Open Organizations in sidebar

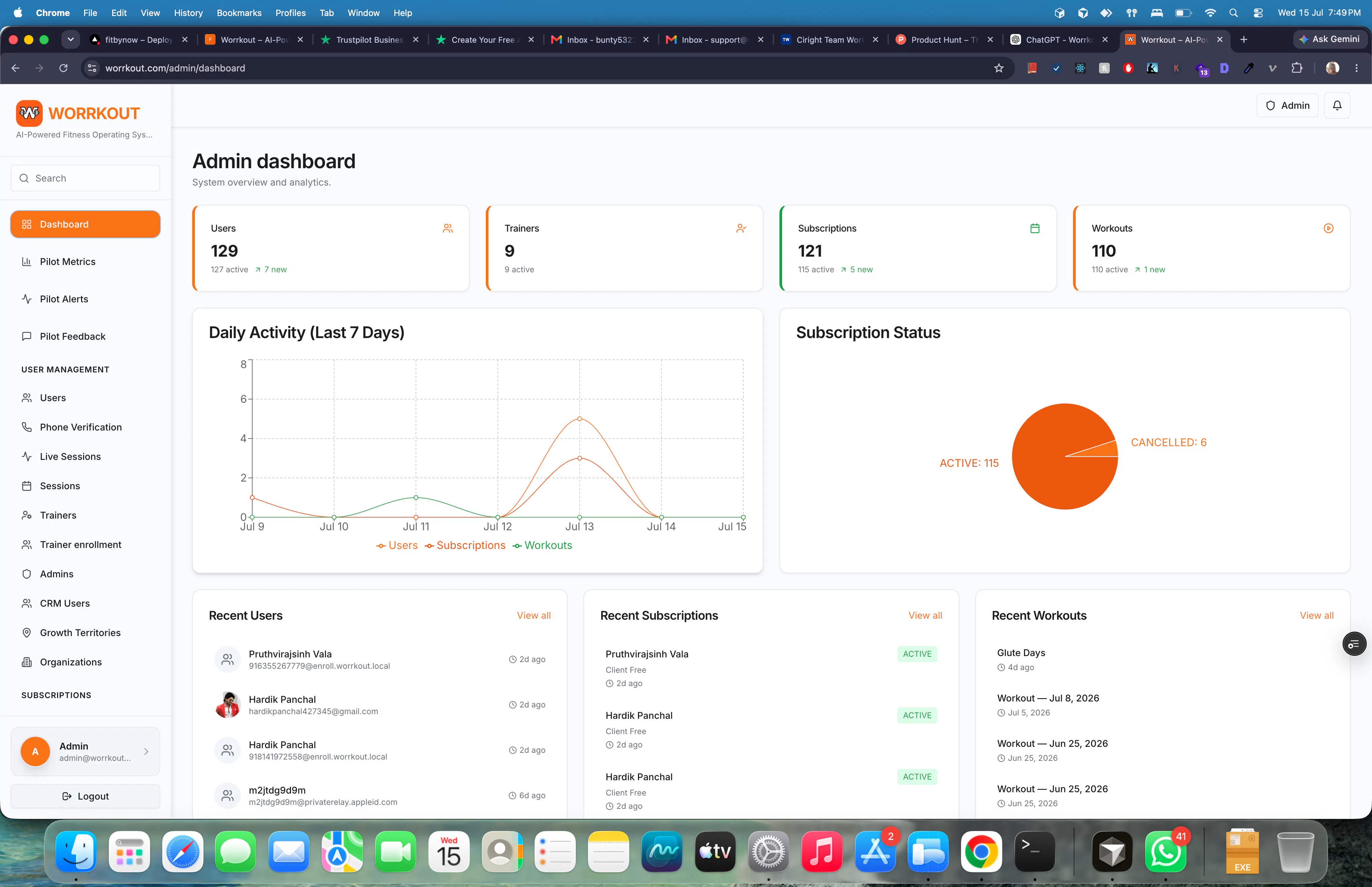tap(85, 662)
